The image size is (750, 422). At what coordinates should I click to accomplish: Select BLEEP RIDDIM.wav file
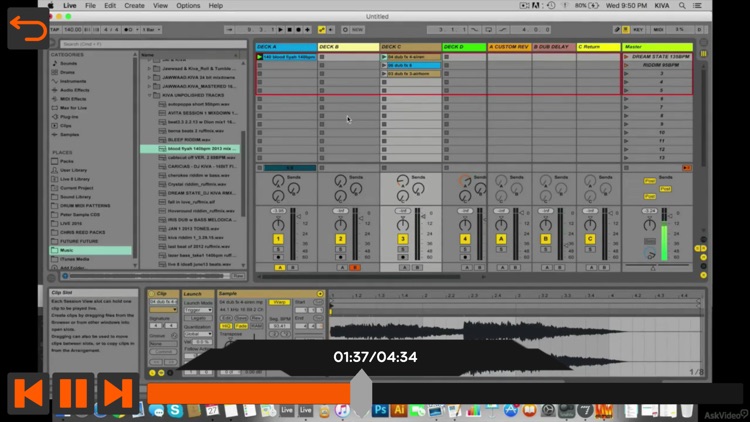[188, 140]
